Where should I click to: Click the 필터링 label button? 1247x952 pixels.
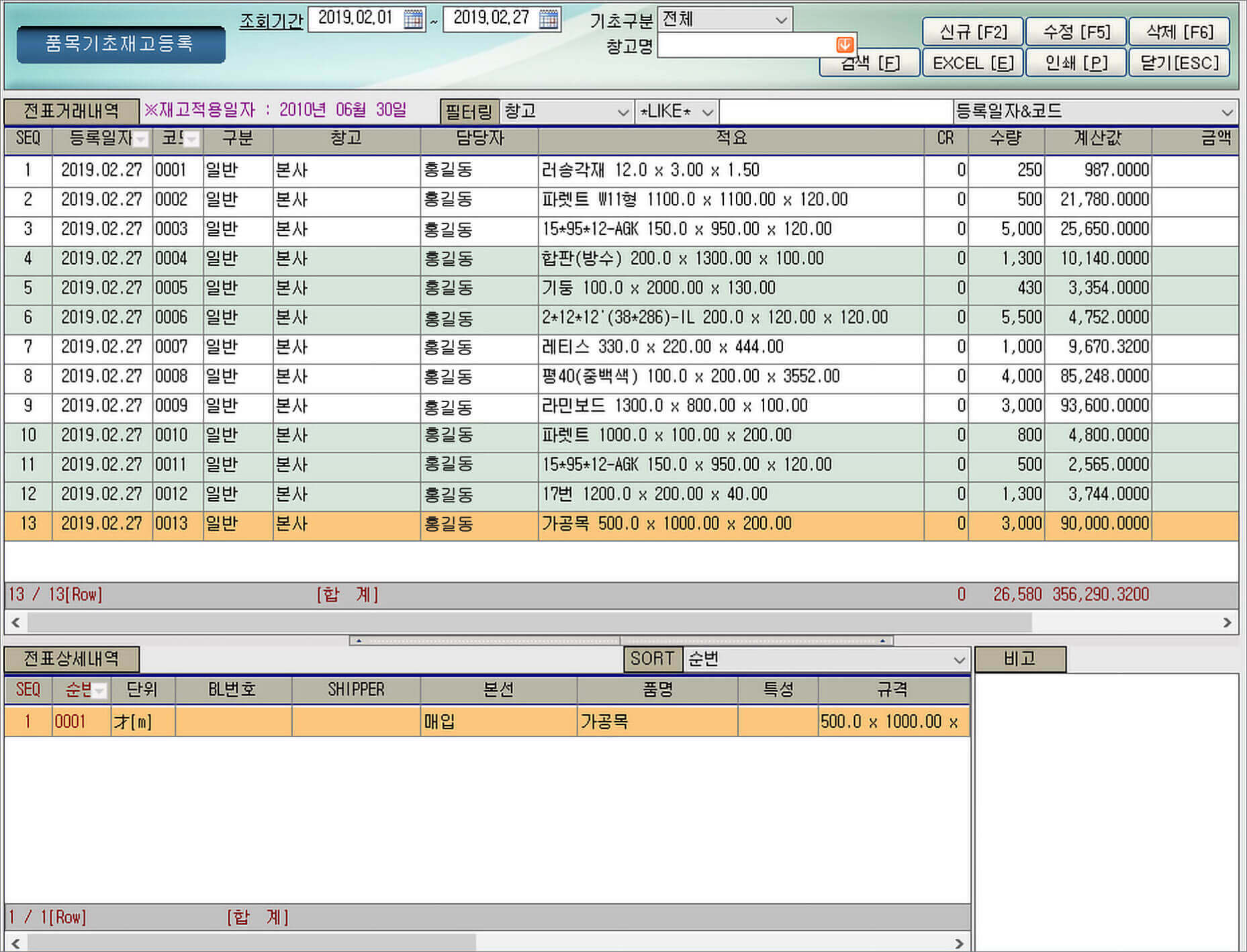tap(469, 112)
